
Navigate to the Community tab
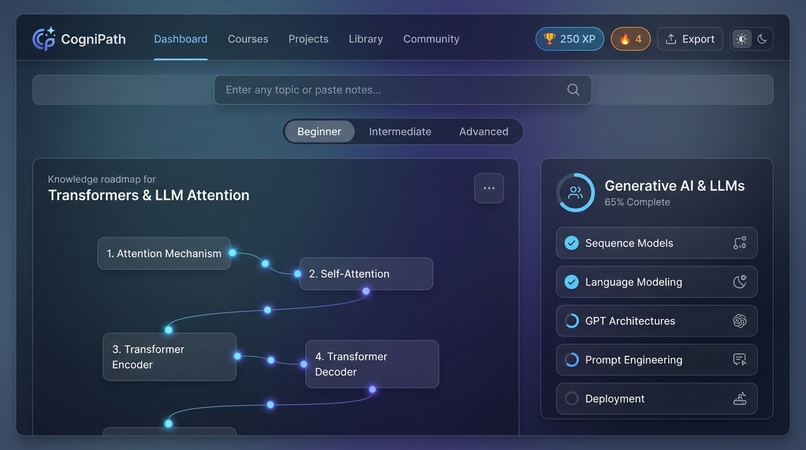(x=431, y=39)
